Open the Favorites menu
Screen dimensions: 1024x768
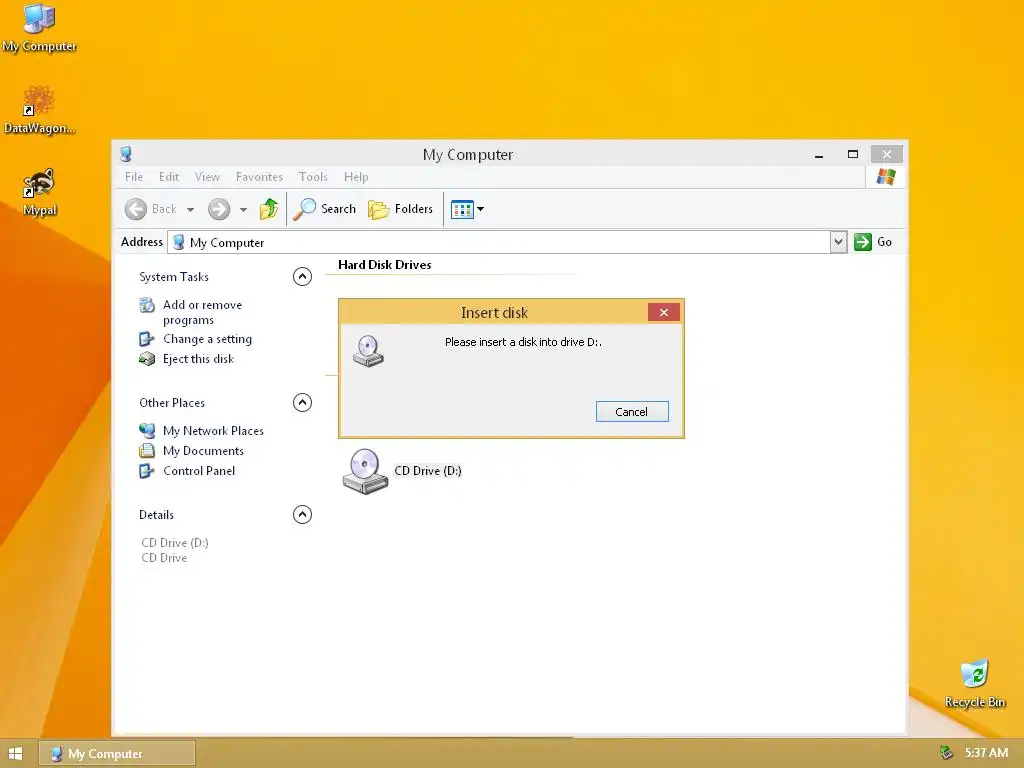[259, 177]
